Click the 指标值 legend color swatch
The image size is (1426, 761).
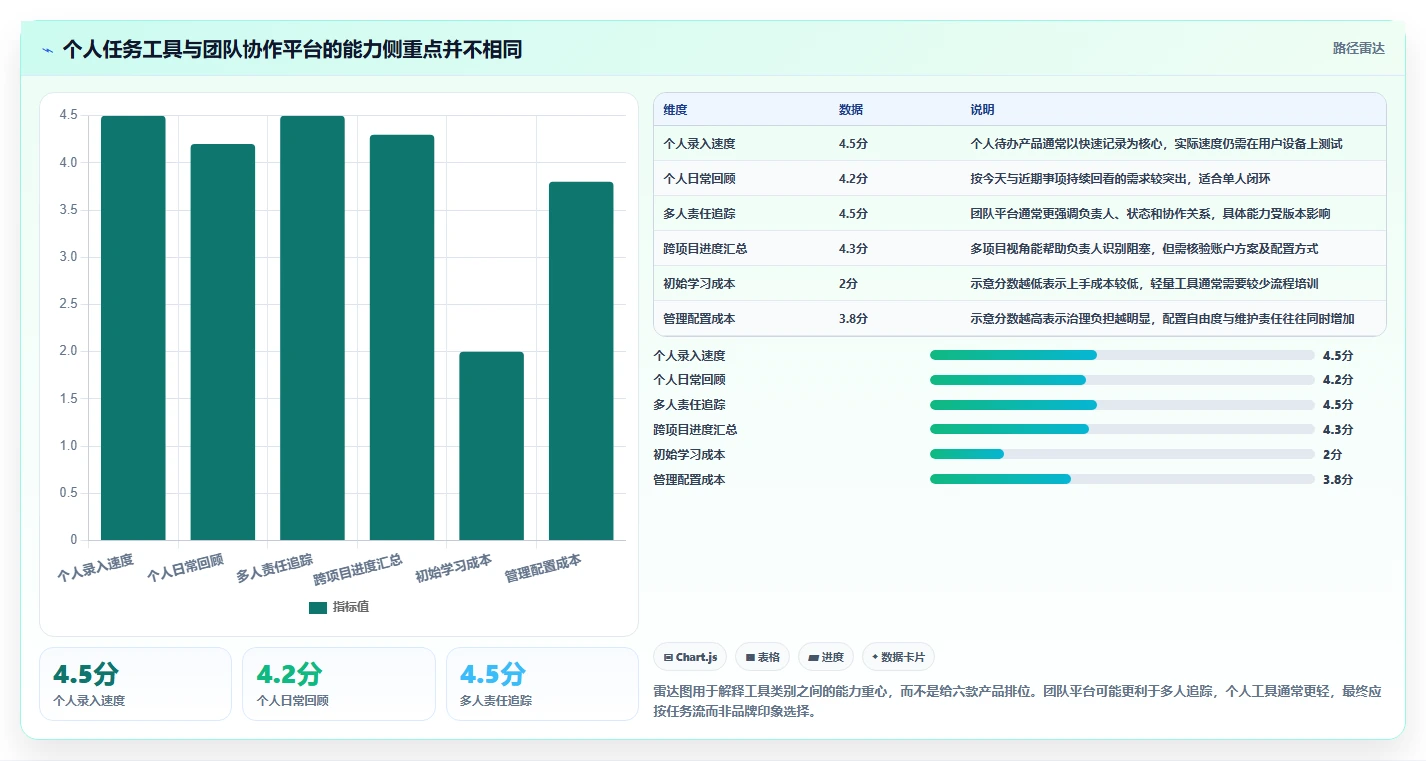pyautogui.click(x=318, y=608)
